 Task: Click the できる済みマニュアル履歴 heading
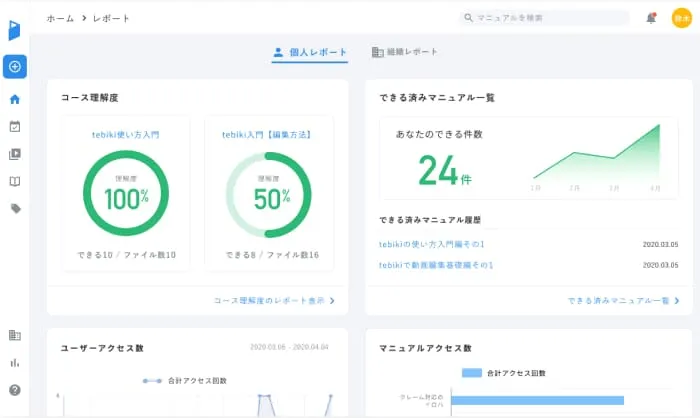coord(430,220)
